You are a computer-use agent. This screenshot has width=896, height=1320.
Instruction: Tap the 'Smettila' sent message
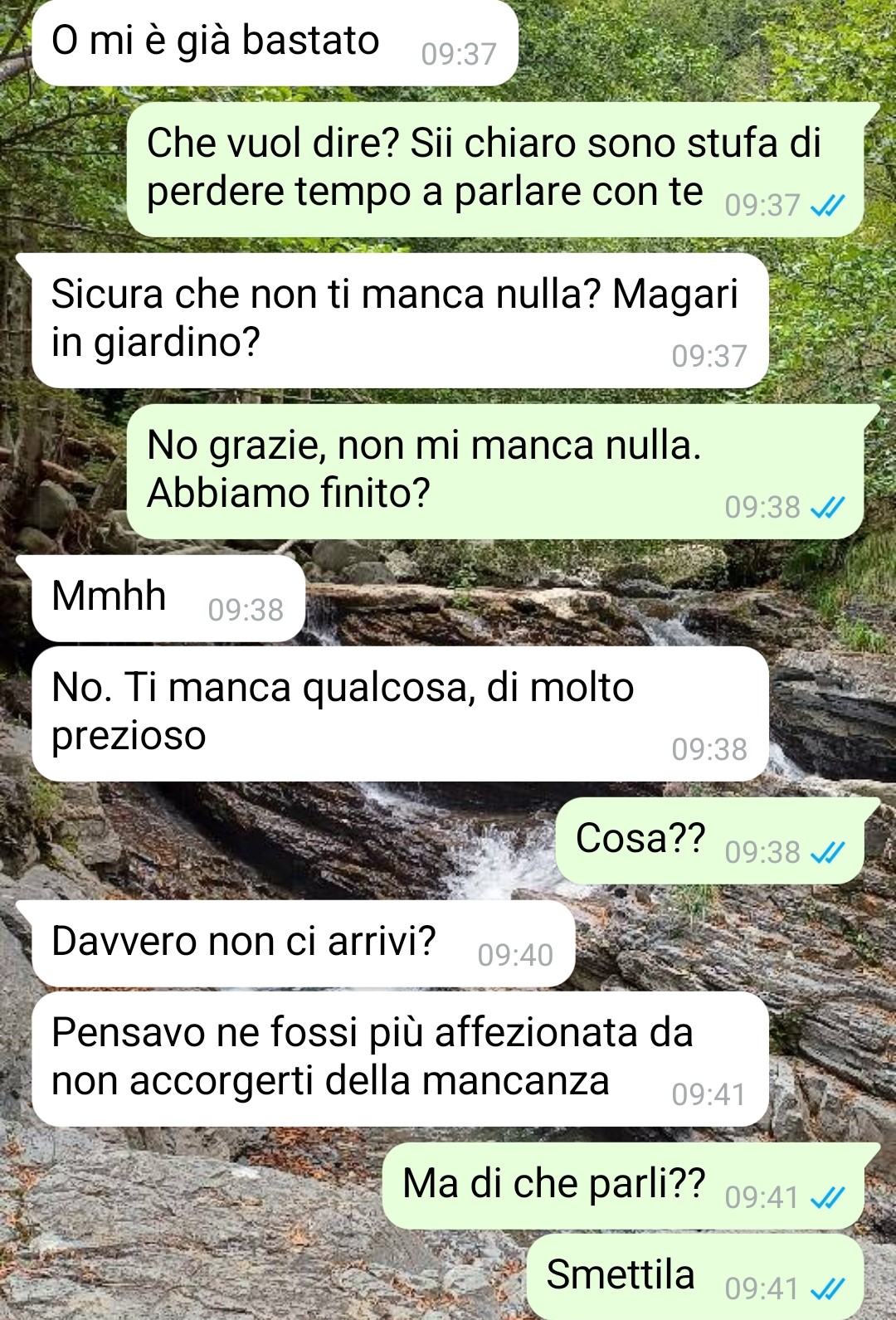695,1276
